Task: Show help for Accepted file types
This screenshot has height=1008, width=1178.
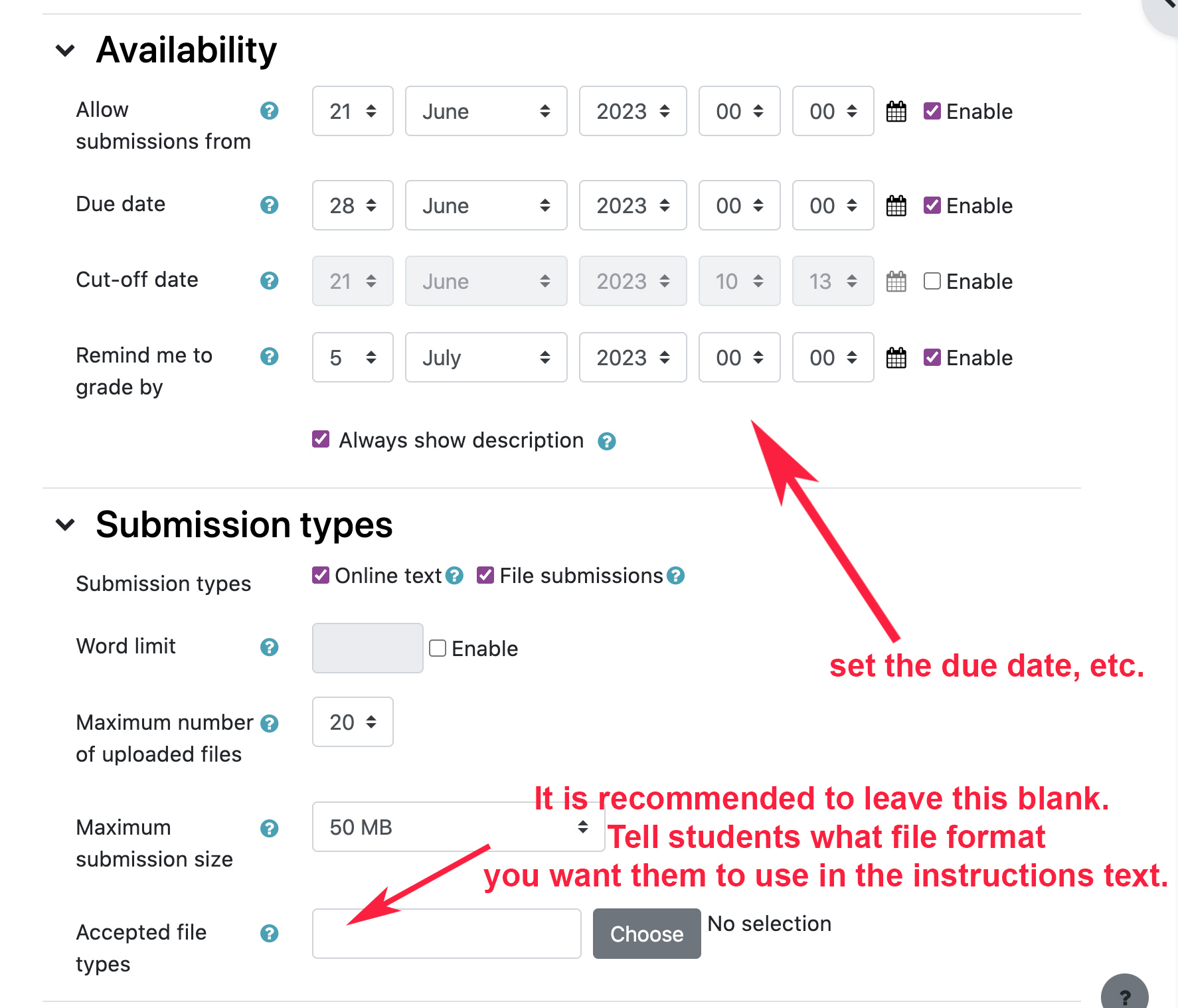Action: click(x=269, y=934)
